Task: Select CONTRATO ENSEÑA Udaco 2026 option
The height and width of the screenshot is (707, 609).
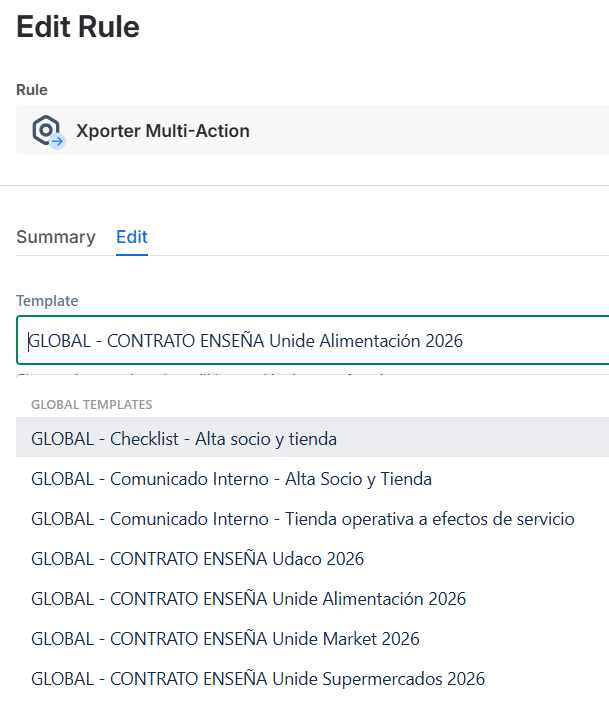Action: (197, 559)
